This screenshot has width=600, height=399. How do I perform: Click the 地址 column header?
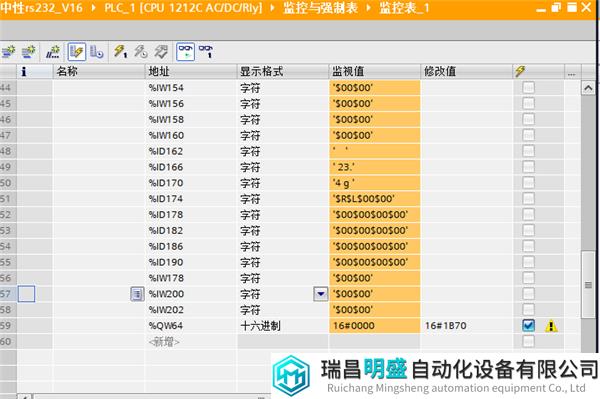(x=191, y=72)
